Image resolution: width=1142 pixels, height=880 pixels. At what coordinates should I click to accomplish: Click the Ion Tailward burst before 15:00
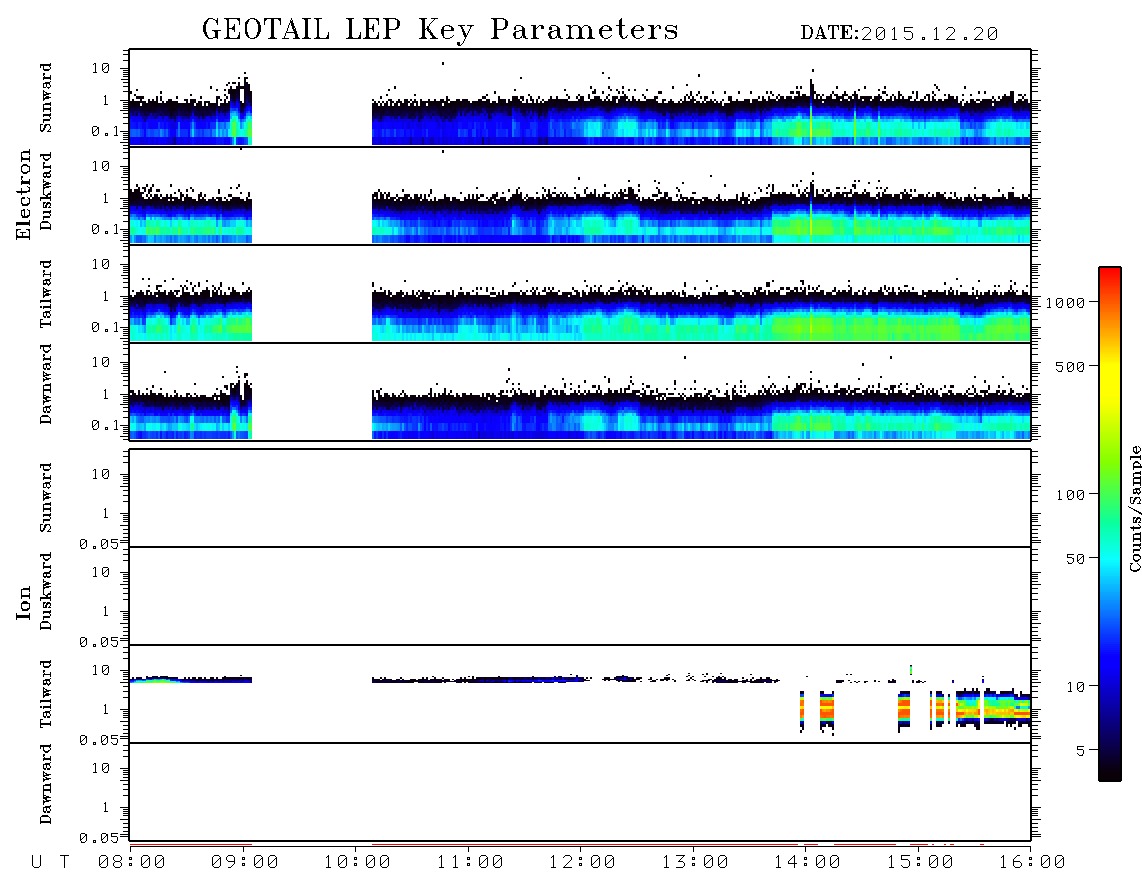click(904, 710)
